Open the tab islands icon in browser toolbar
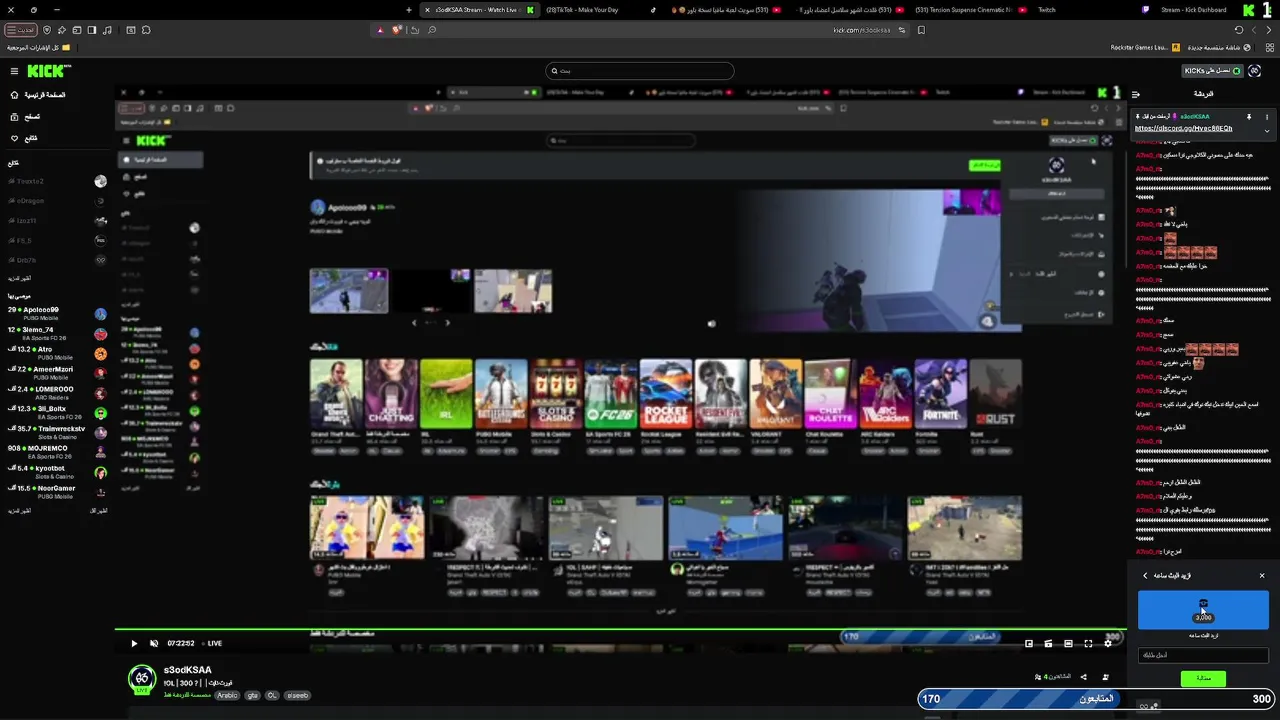Viewport: 1280px width, 720px height. 77,30
